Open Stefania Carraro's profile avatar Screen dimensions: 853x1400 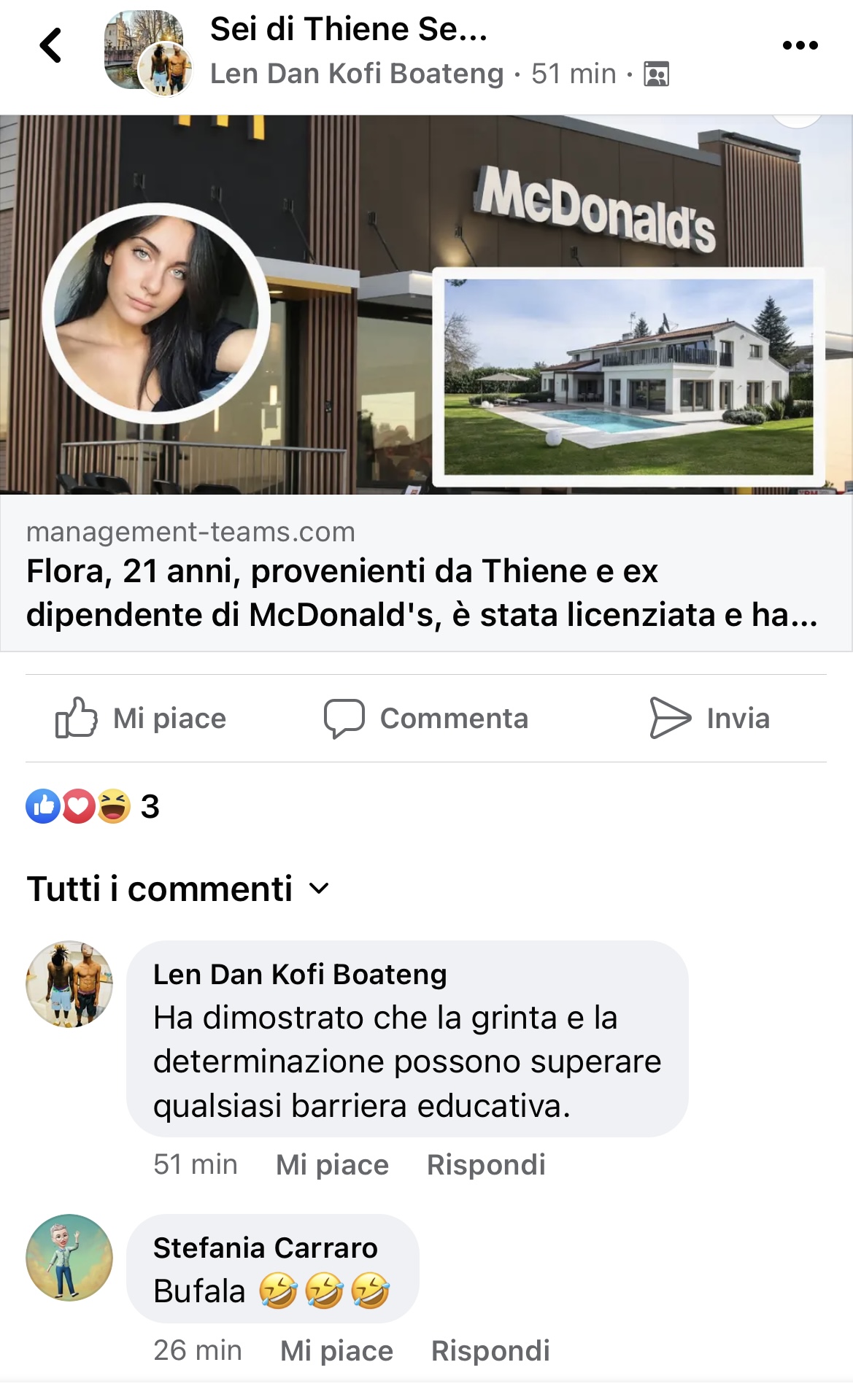pos(69,1258)
